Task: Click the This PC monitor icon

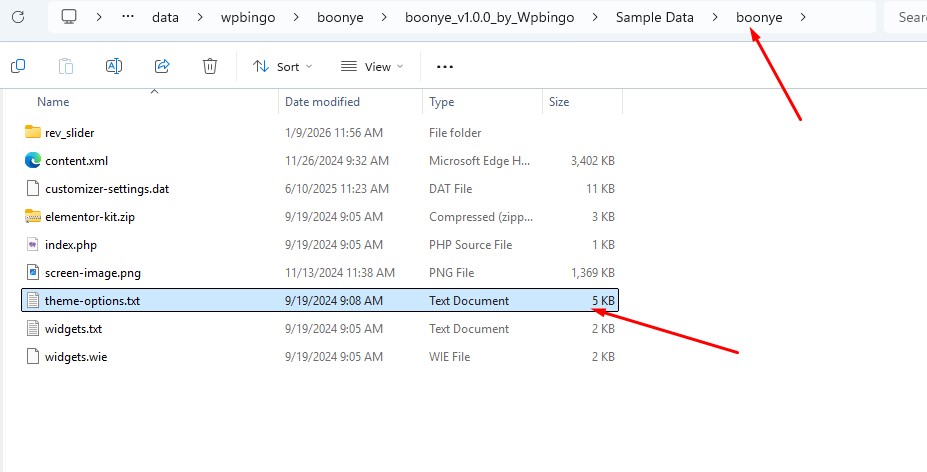Action: click(69, 17)
